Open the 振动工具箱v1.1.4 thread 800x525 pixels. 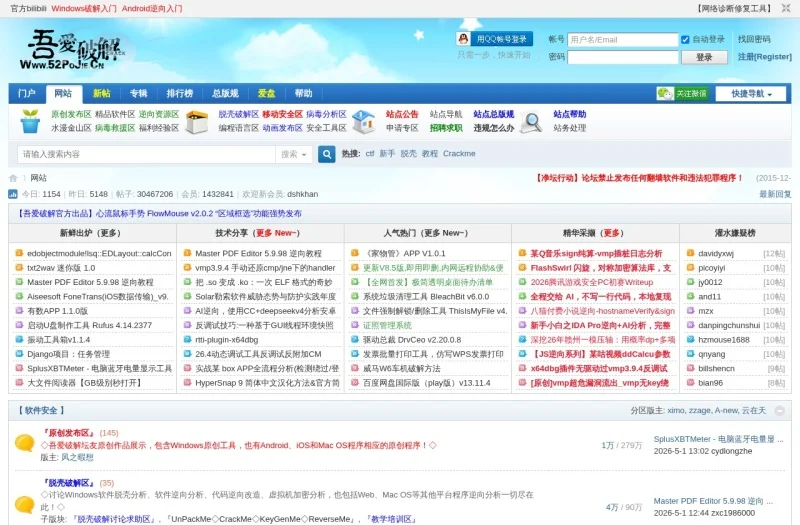point(59,340)
